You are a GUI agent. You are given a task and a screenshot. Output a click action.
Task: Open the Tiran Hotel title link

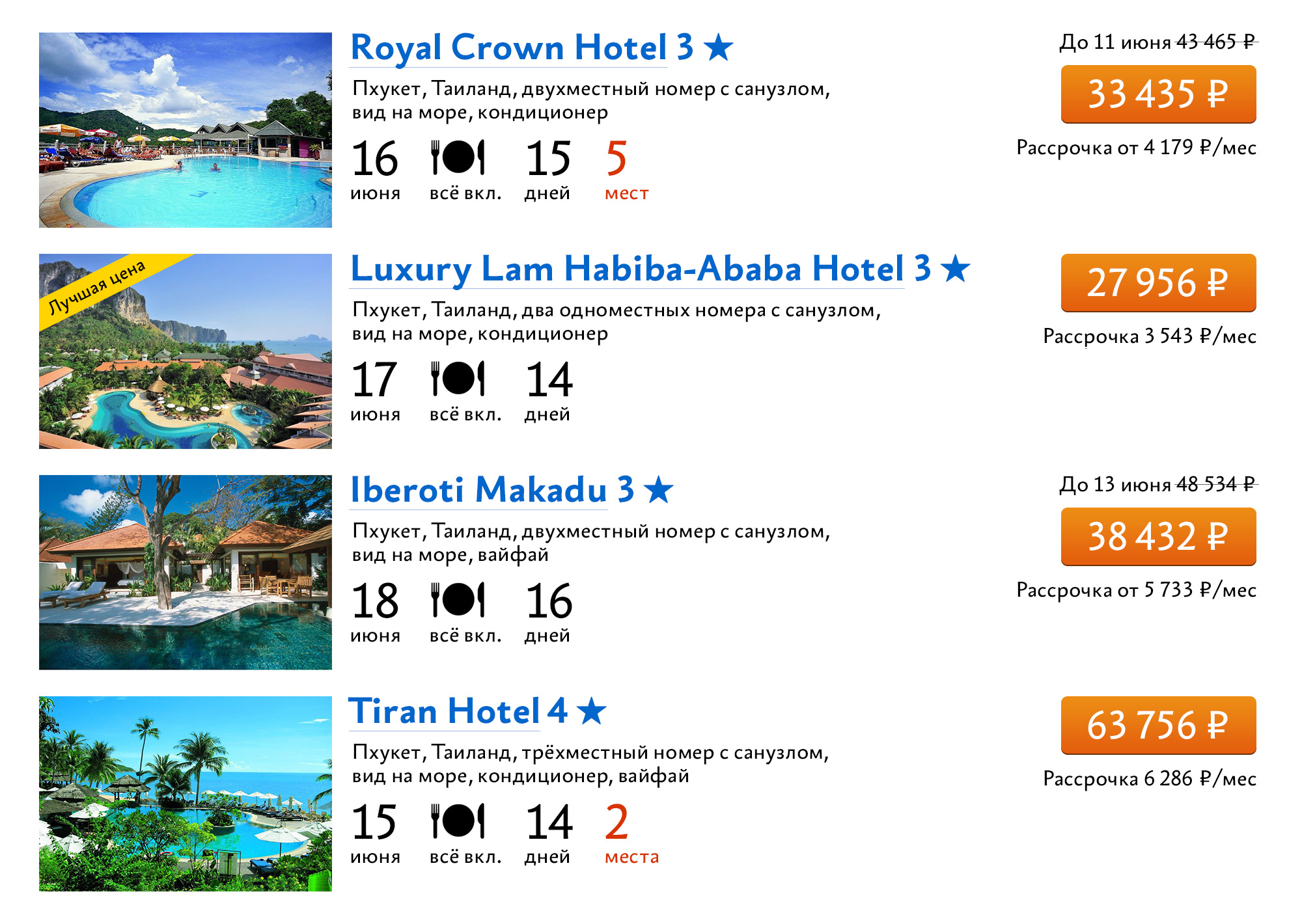click(444, 712)
